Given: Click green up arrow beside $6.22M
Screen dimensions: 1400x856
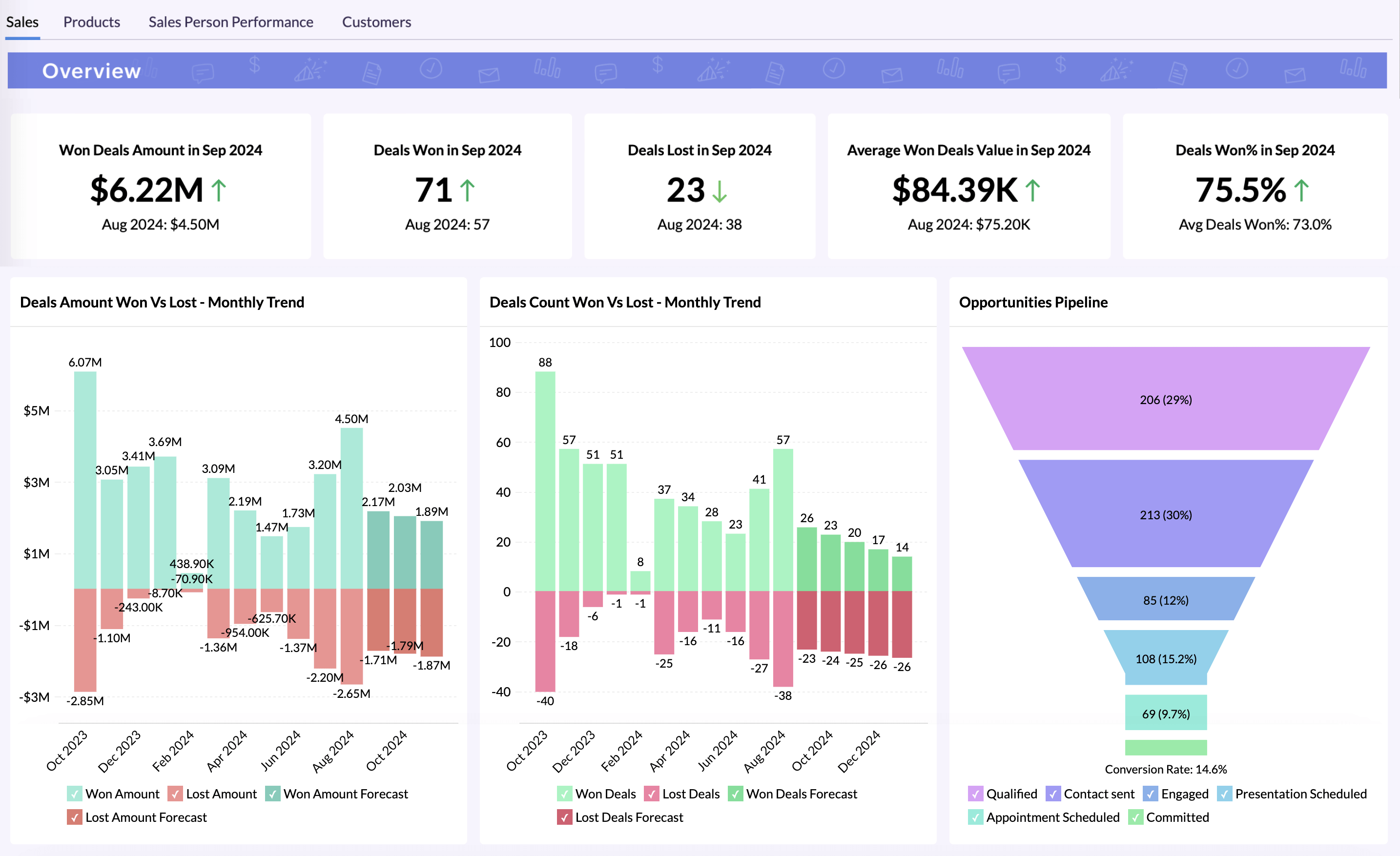Looking at the screenshot, I should click(219, 191).
